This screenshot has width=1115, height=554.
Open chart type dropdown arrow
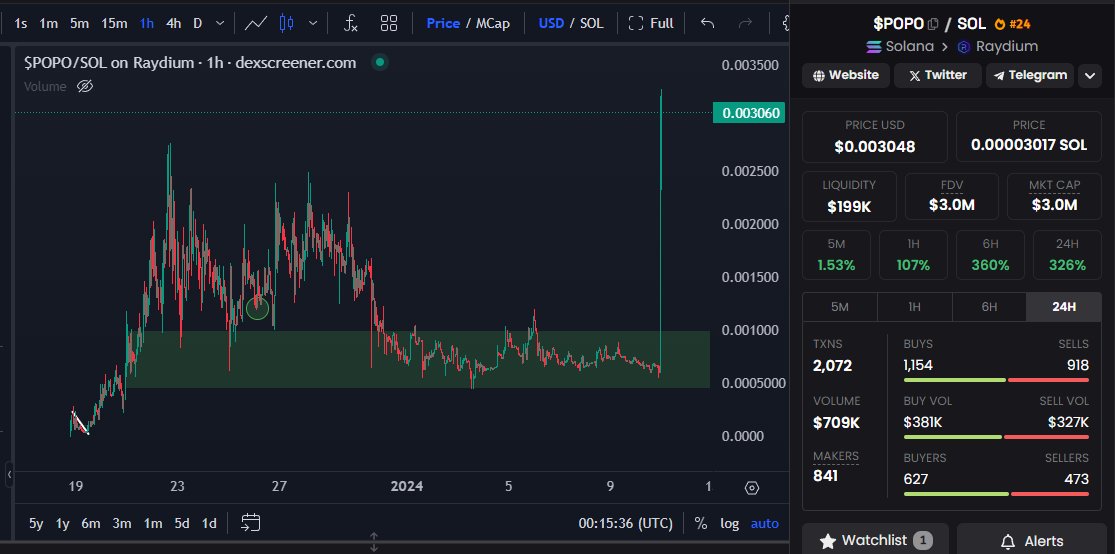pyautogui.click(x=313, y=23)
